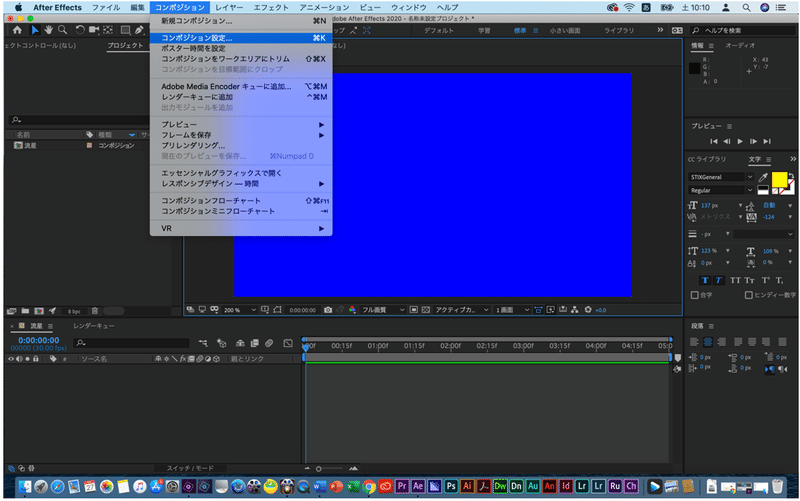
Task: Open the Regular font style dropdown
Action: 721,190
